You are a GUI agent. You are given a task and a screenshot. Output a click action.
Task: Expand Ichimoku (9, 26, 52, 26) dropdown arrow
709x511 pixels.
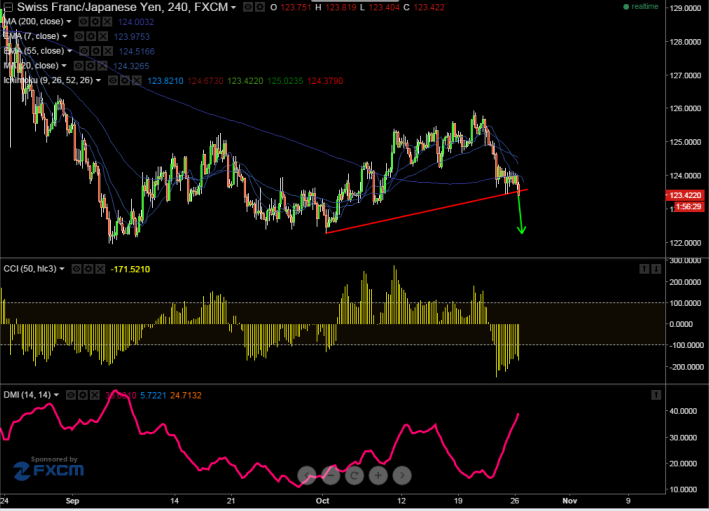pos(98,80)
